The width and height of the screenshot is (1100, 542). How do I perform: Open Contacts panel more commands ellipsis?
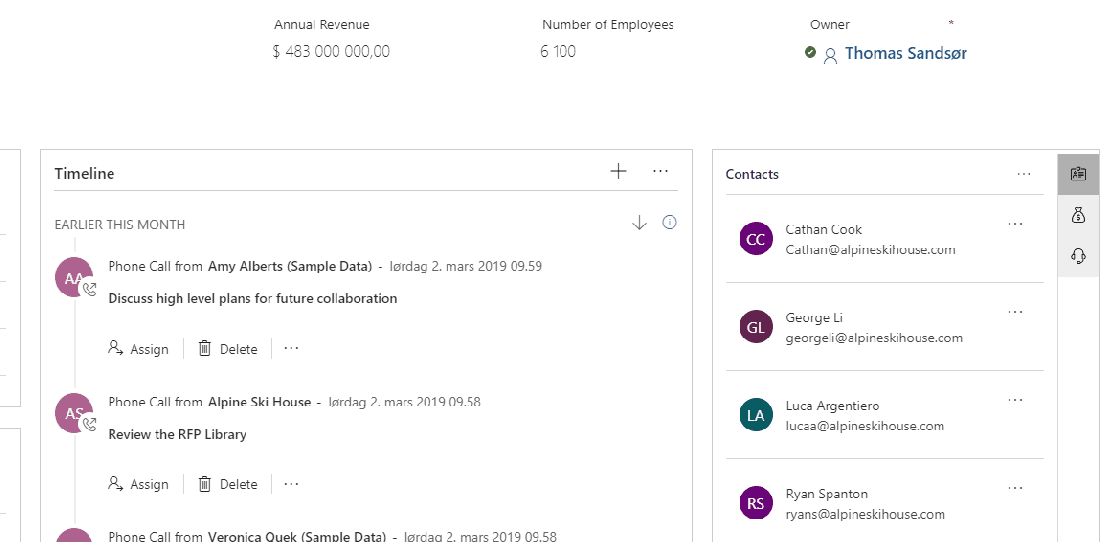point(1023,174)
